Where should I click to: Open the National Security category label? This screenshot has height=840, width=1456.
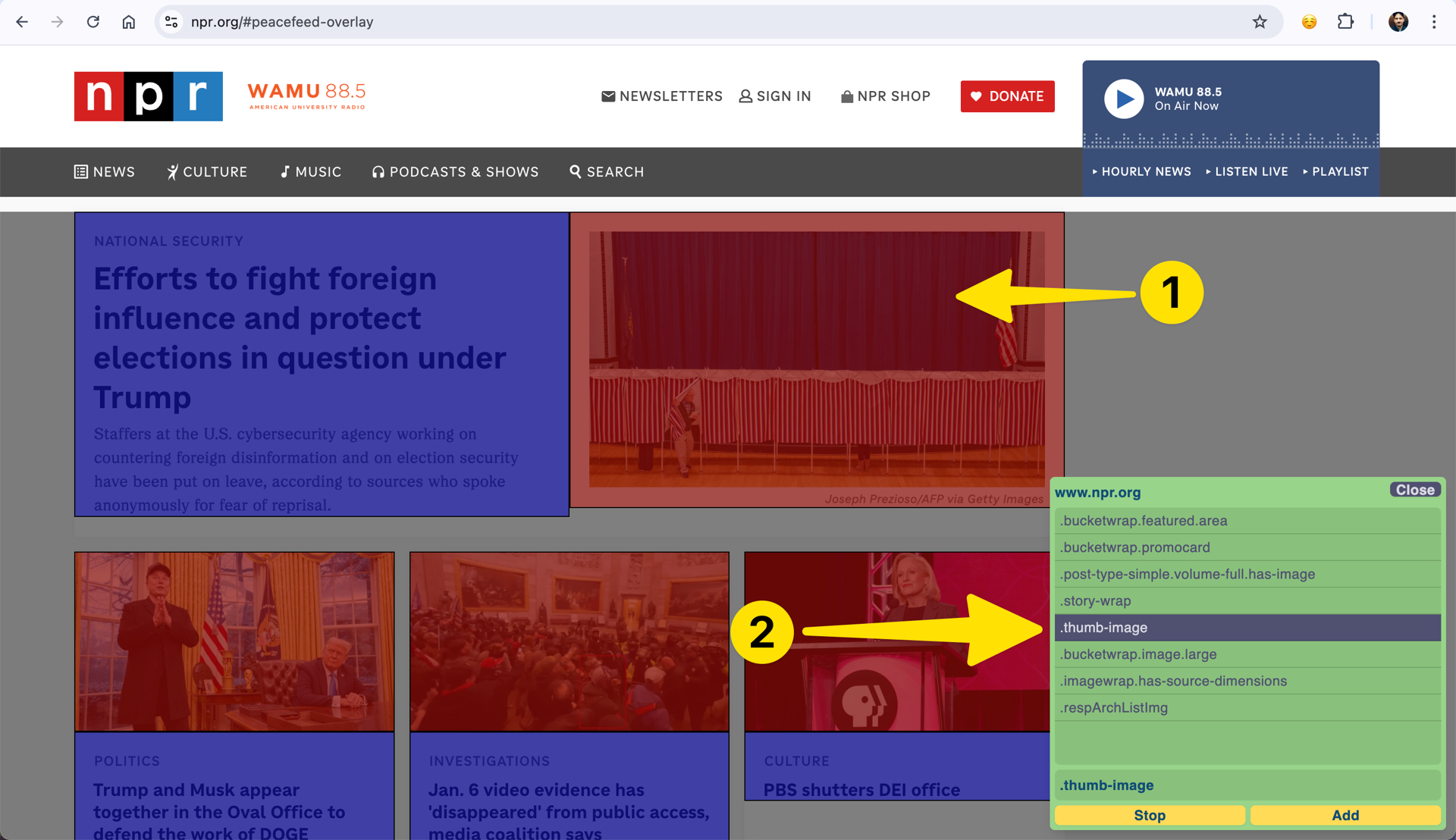168,241
